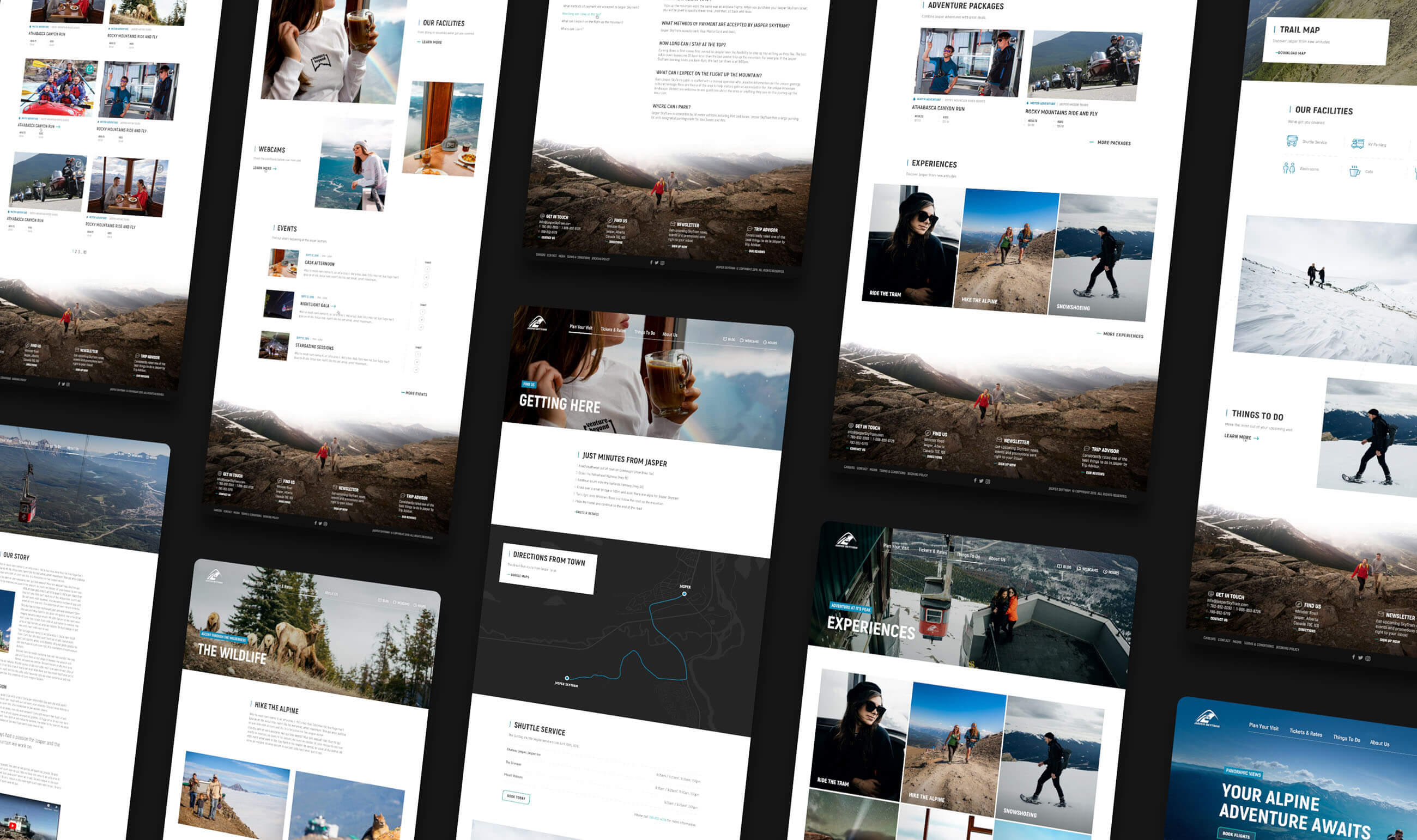Click Newsletter envelope icon in Adventure Packages footer
1417x840 pixels.
999,440
